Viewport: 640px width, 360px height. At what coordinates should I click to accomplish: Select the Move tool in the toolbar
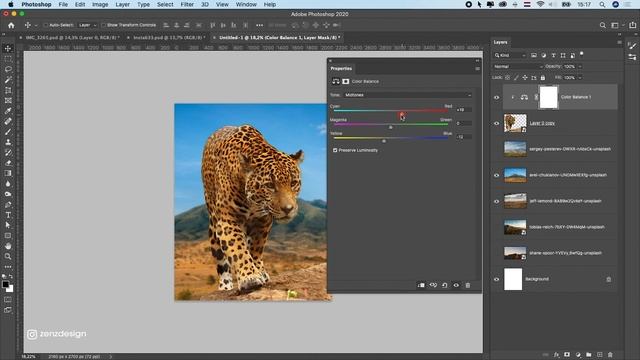[8, 49]
